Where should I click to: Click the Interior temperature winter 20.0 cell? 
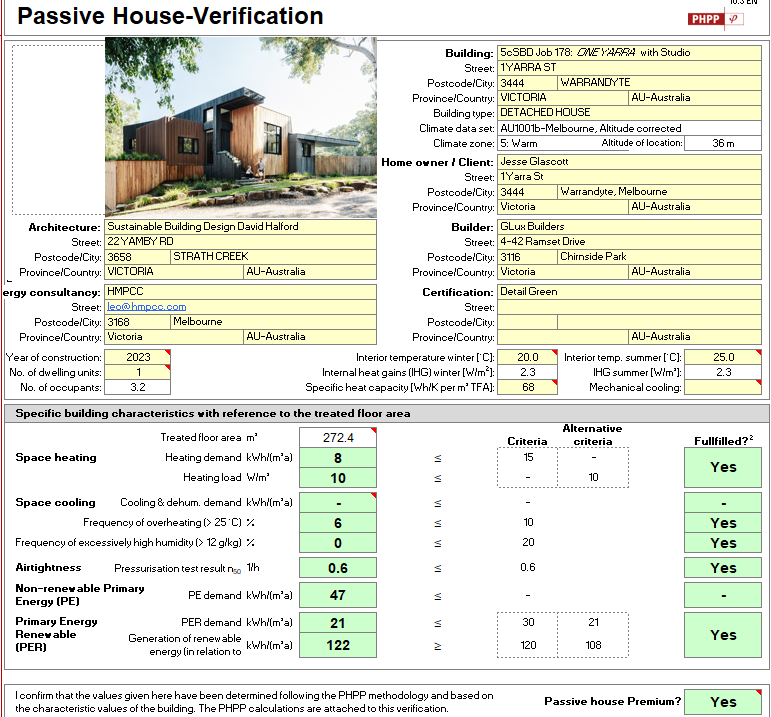527,357
